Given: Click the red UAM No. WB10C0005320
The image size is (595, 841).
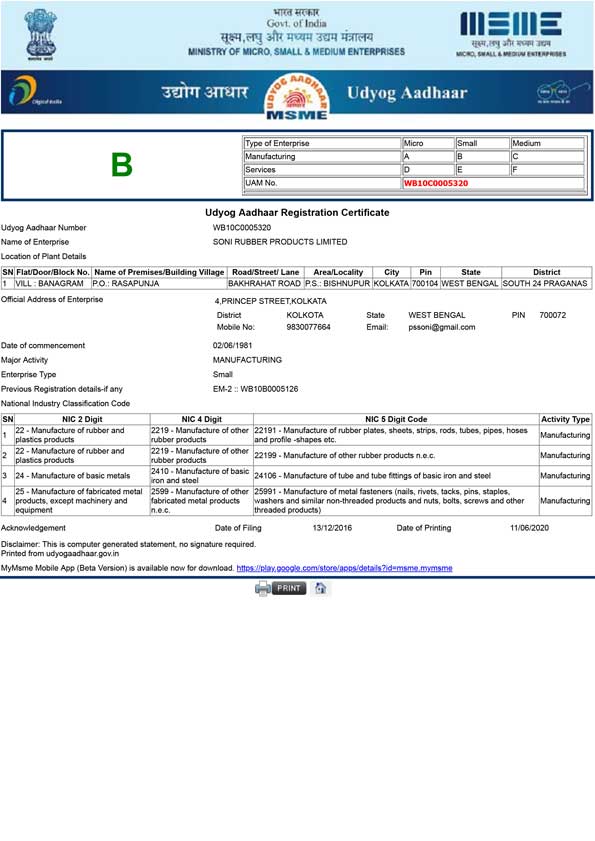Looking at the screenshot, I should [436, 183].
